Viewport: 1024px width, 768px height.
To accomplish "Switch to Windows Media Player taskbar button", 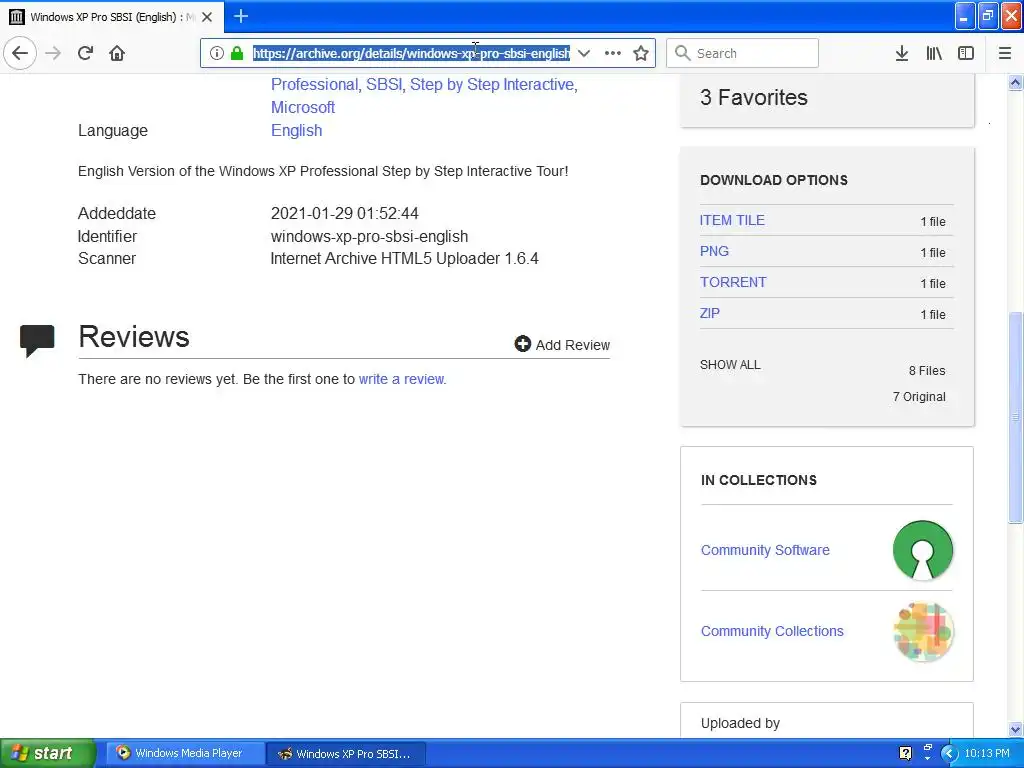I will pos(185,753).
